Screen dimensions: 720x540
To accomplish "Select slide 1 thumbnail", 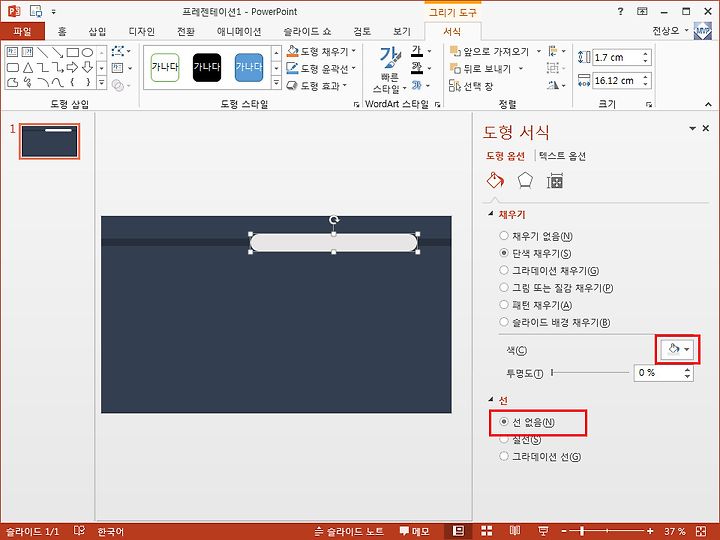I will pyautogui.click(x=49, y=141).
